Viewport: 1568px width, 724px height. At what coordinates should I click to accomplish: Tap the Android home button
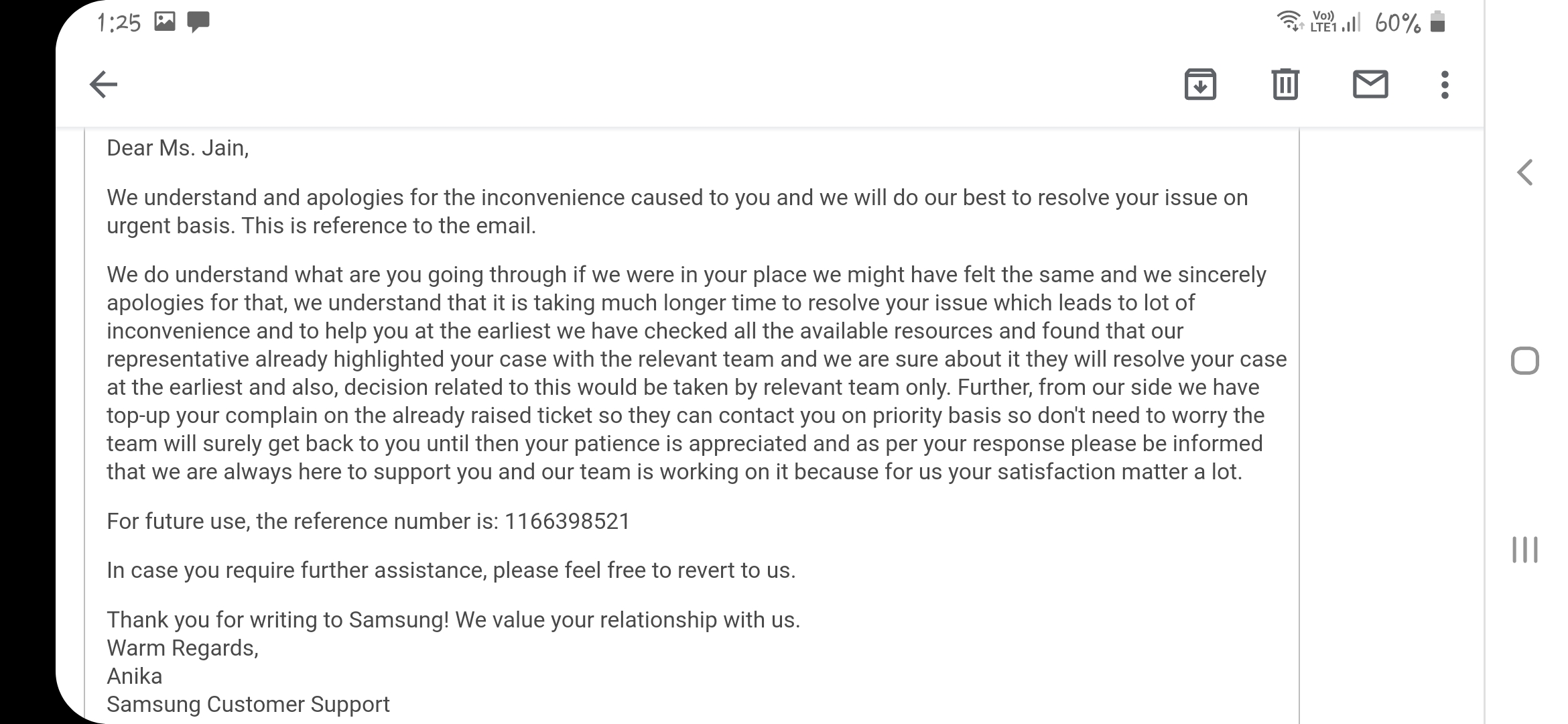pyautogui.click(x=1525, y=361)
